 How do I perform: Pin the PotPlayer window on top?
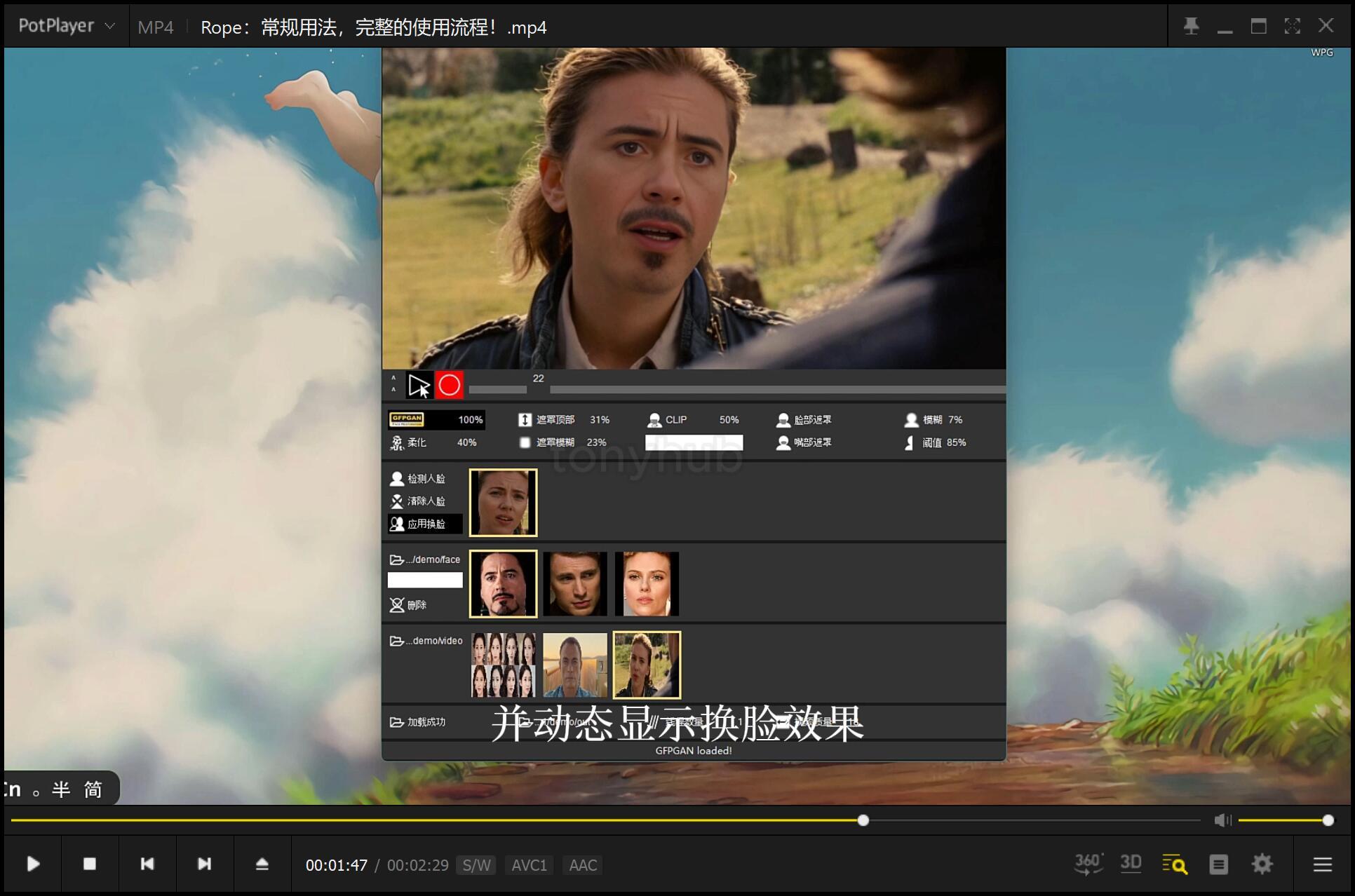coord(1191,27)
